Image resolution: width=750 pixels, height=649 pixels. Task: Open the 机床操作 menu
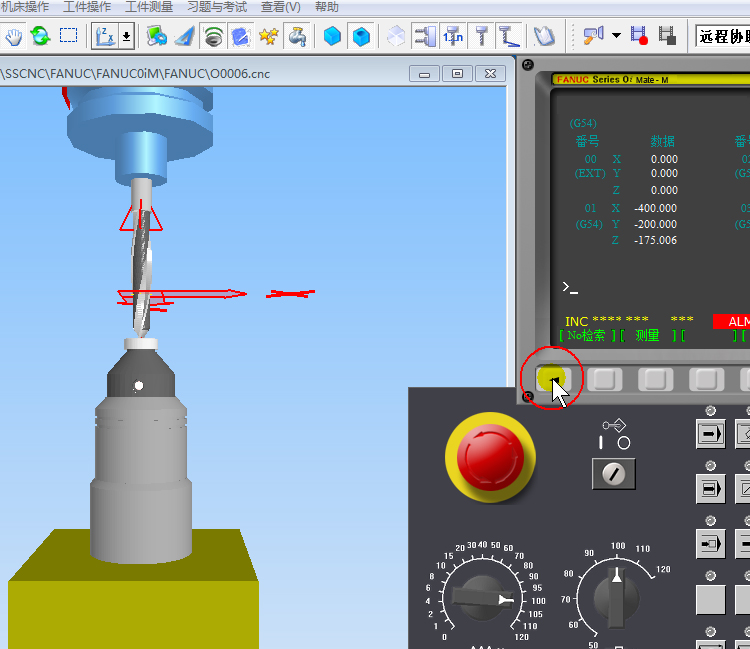click(25, 7)
